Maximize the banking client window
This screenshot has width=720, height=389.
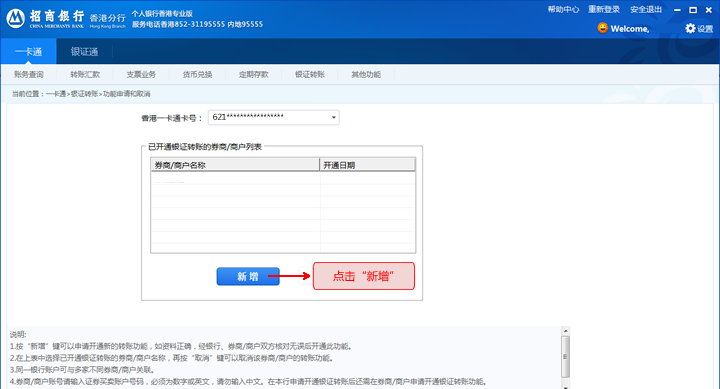[693, 10]
